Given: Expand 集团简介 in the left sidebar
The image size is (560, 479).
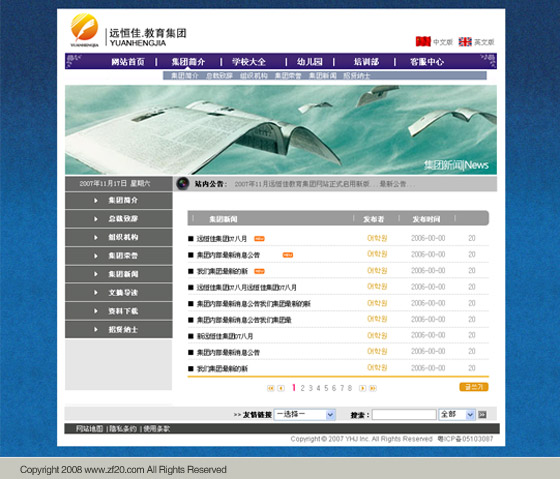Looking at the screenshot, I should click(119, 200).
